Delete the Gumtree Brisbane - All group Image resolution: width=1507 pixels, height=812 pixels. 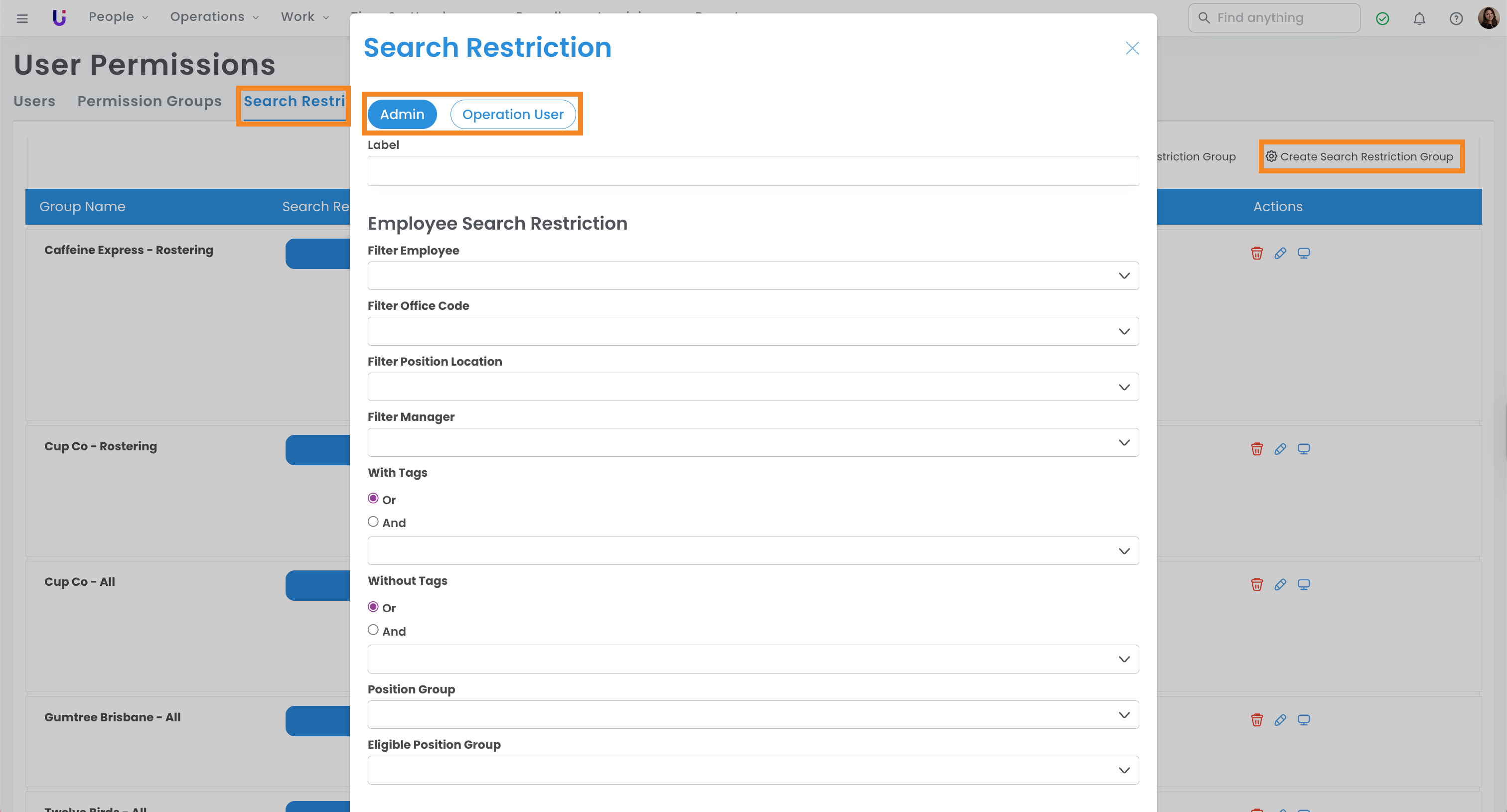coord(1256,720)
